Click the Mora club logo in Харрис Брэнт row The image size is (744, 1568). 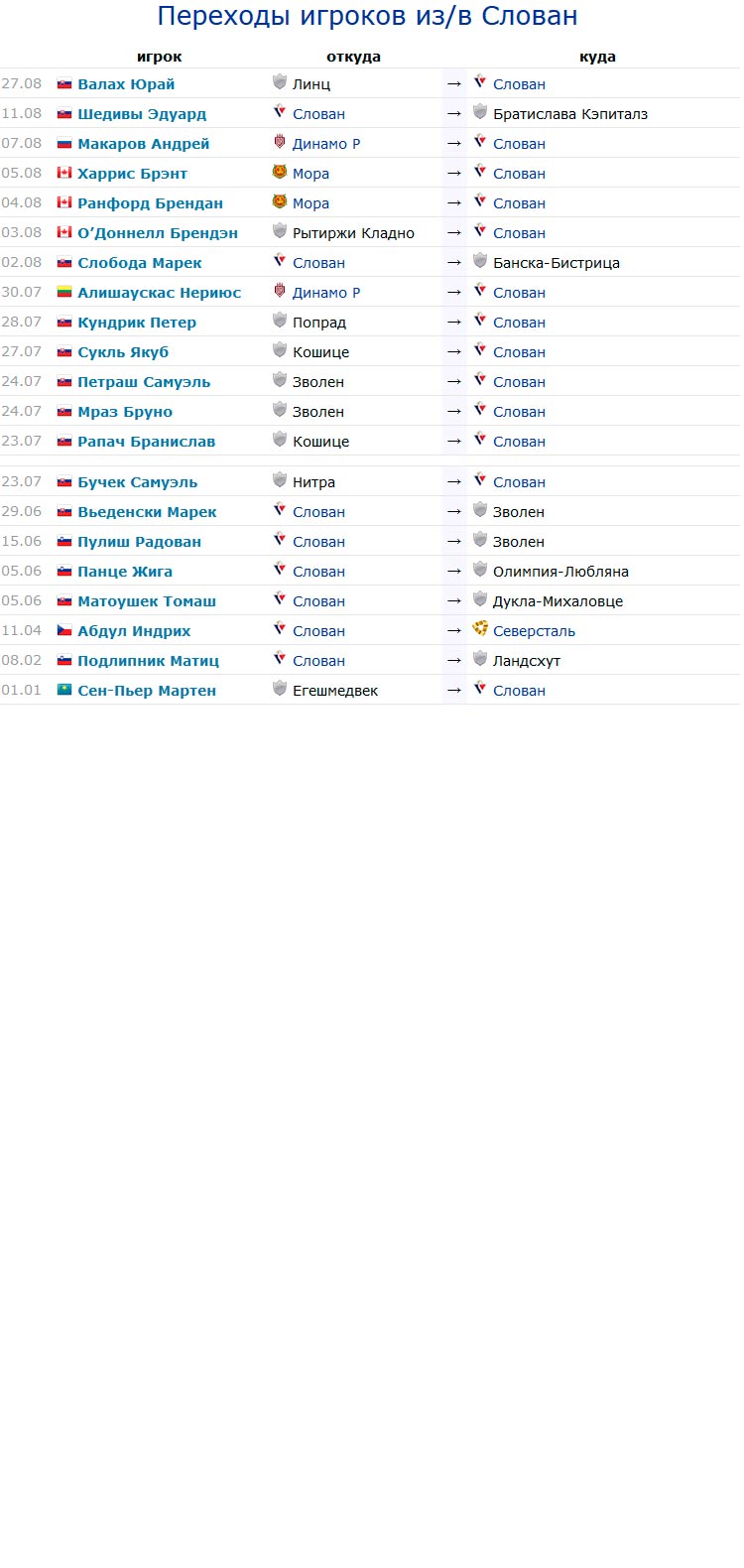280,173
